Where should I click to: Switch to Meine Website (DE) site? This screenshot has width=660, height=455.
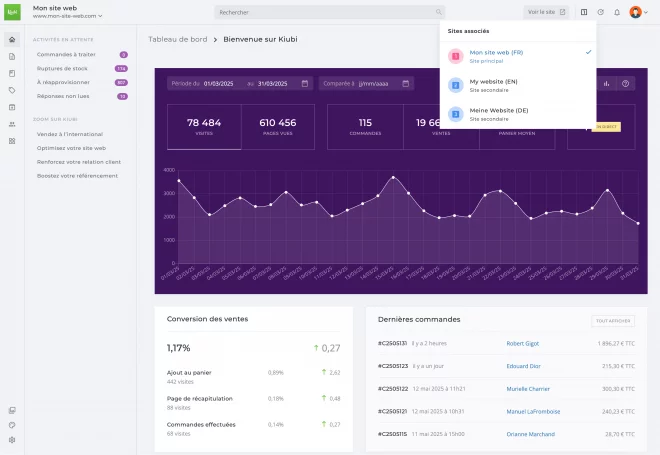[x=518, y=114]
